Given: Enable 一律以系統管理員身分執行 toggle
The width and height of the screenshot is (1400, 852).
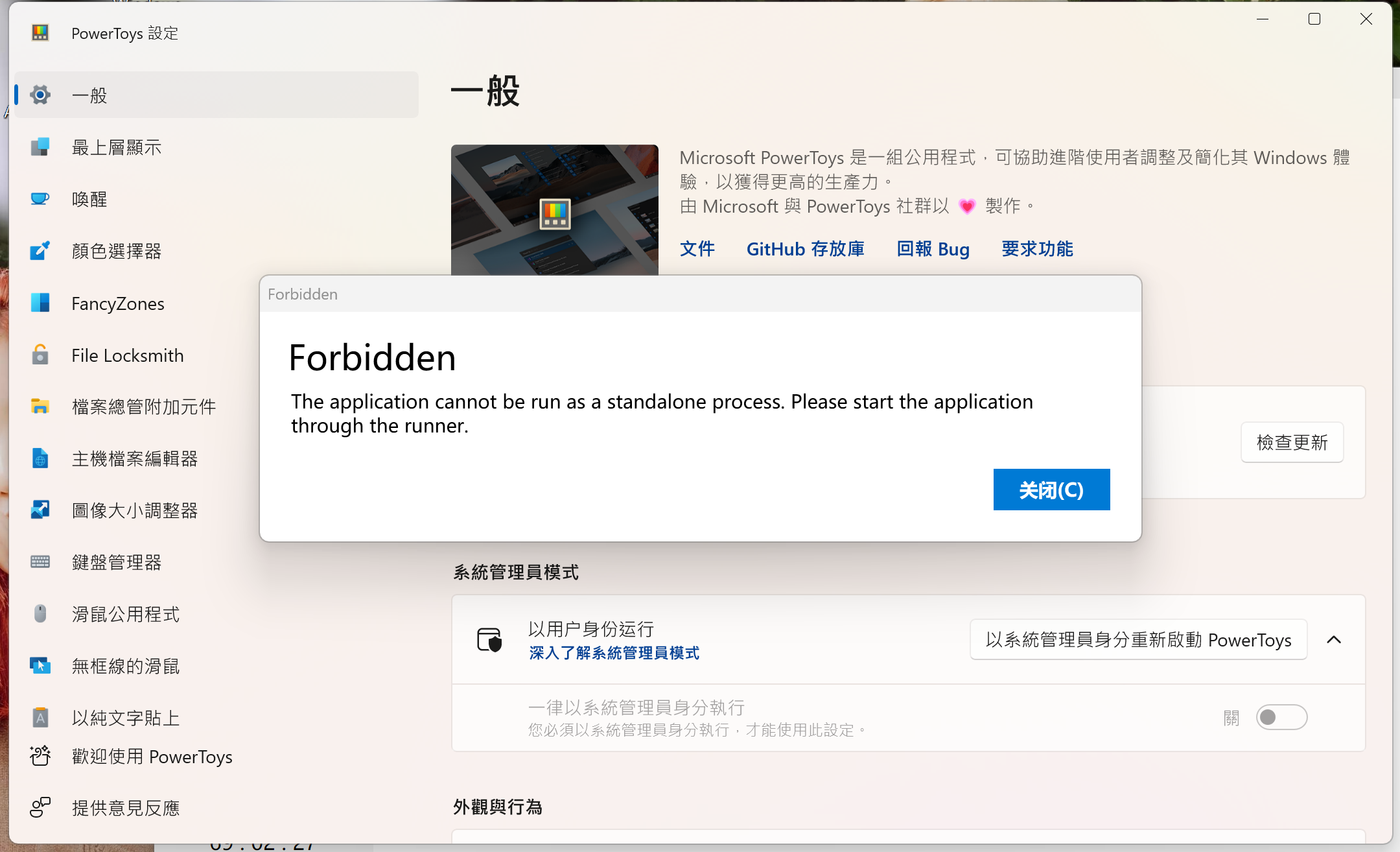Looking at the screenshot, I should pos(1282,717).
